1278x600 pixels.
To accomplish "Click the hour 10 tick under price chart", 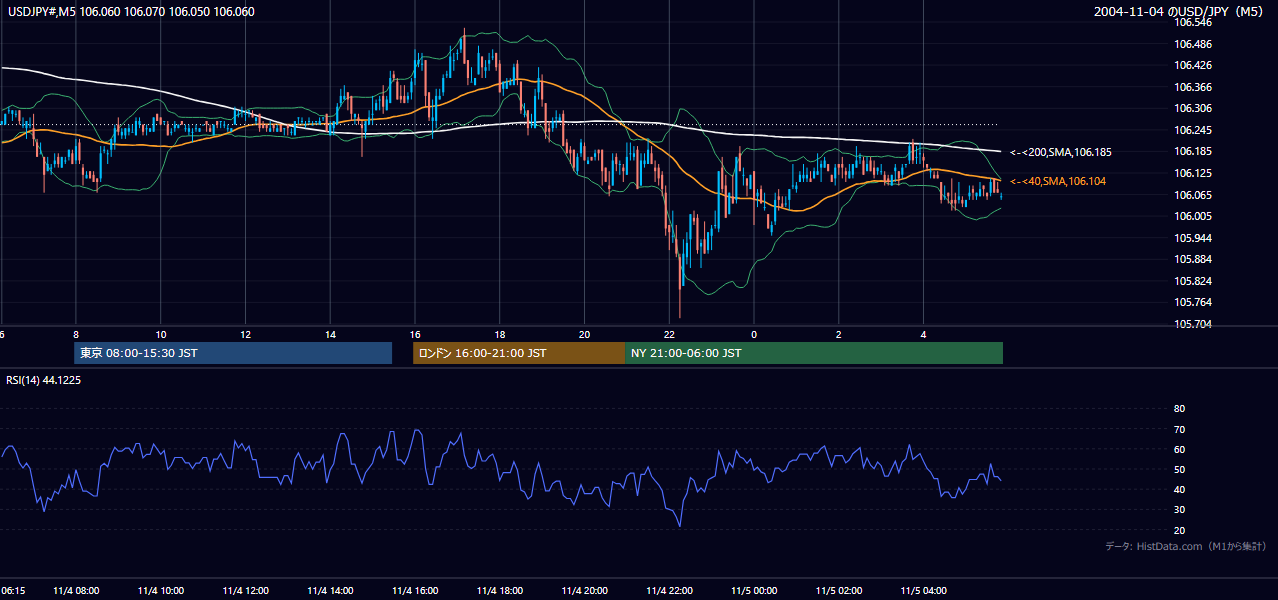I will point(160,334).
